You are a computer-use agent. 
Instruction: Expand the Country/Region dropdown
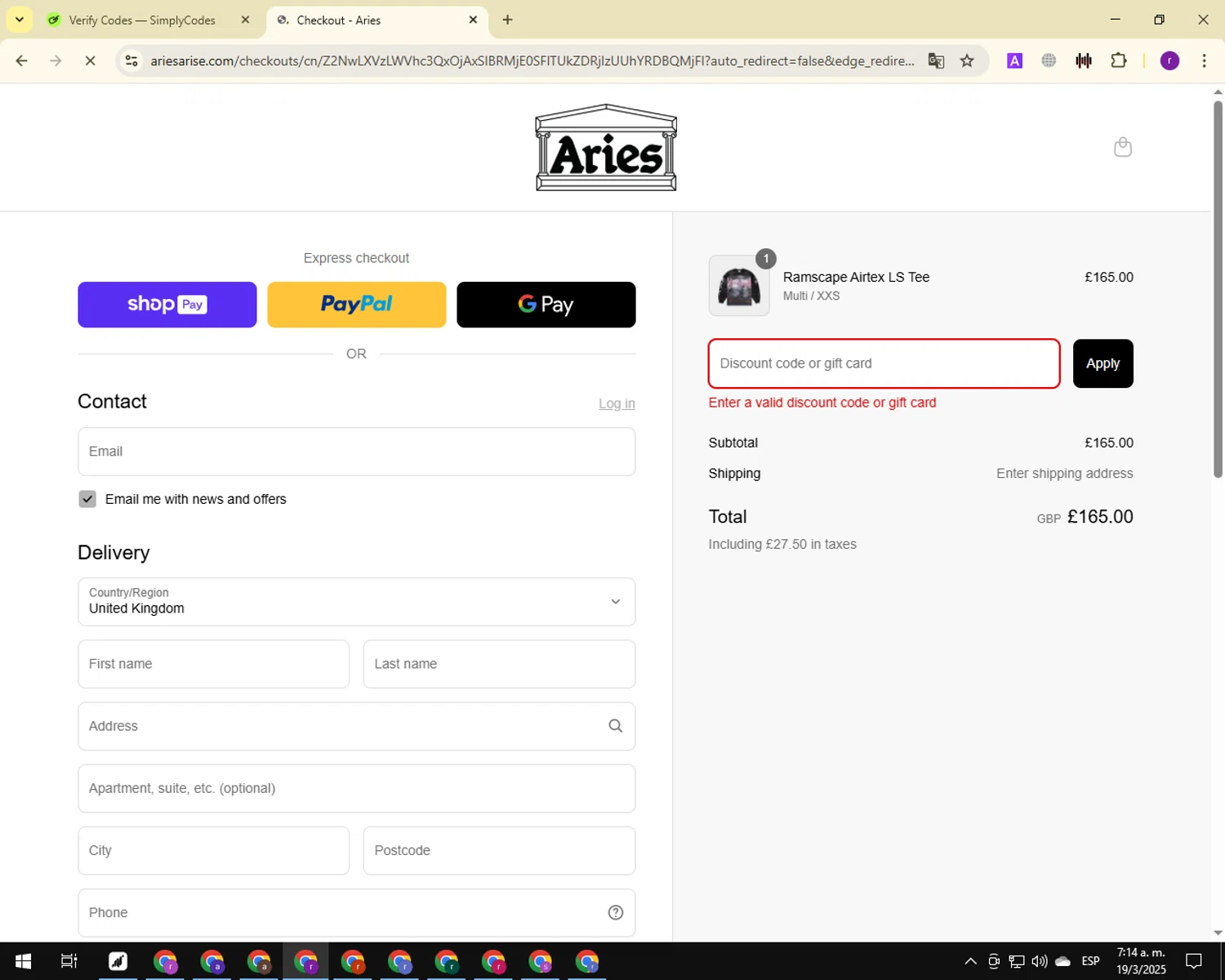(357, 602)
